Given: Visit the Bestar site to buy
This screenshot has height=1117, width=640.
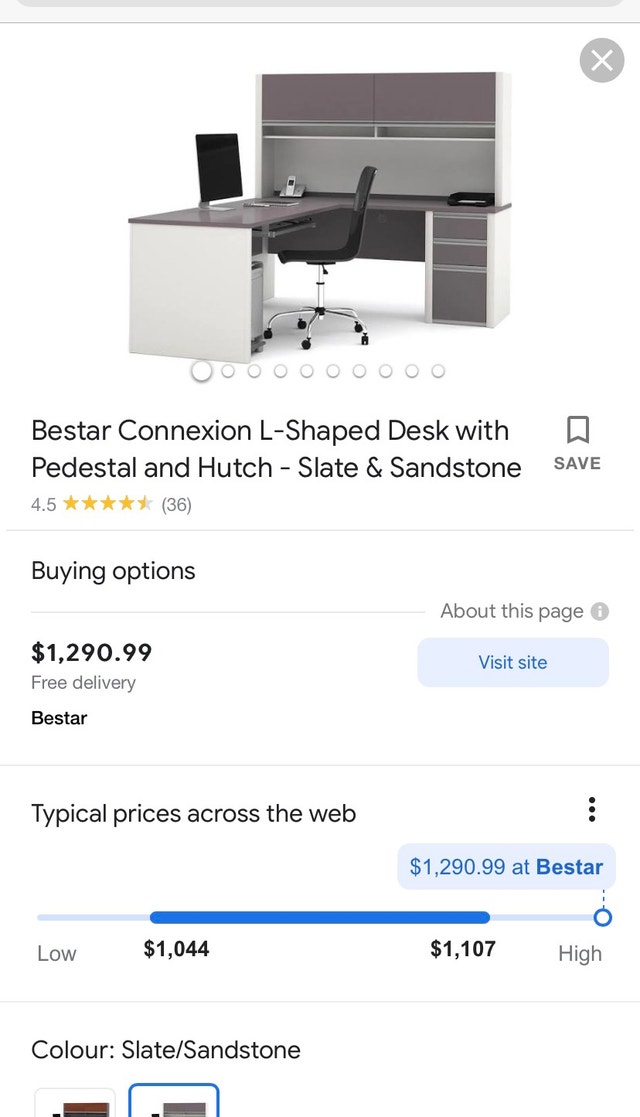Looking at the screenshot, I should [512, 662].
